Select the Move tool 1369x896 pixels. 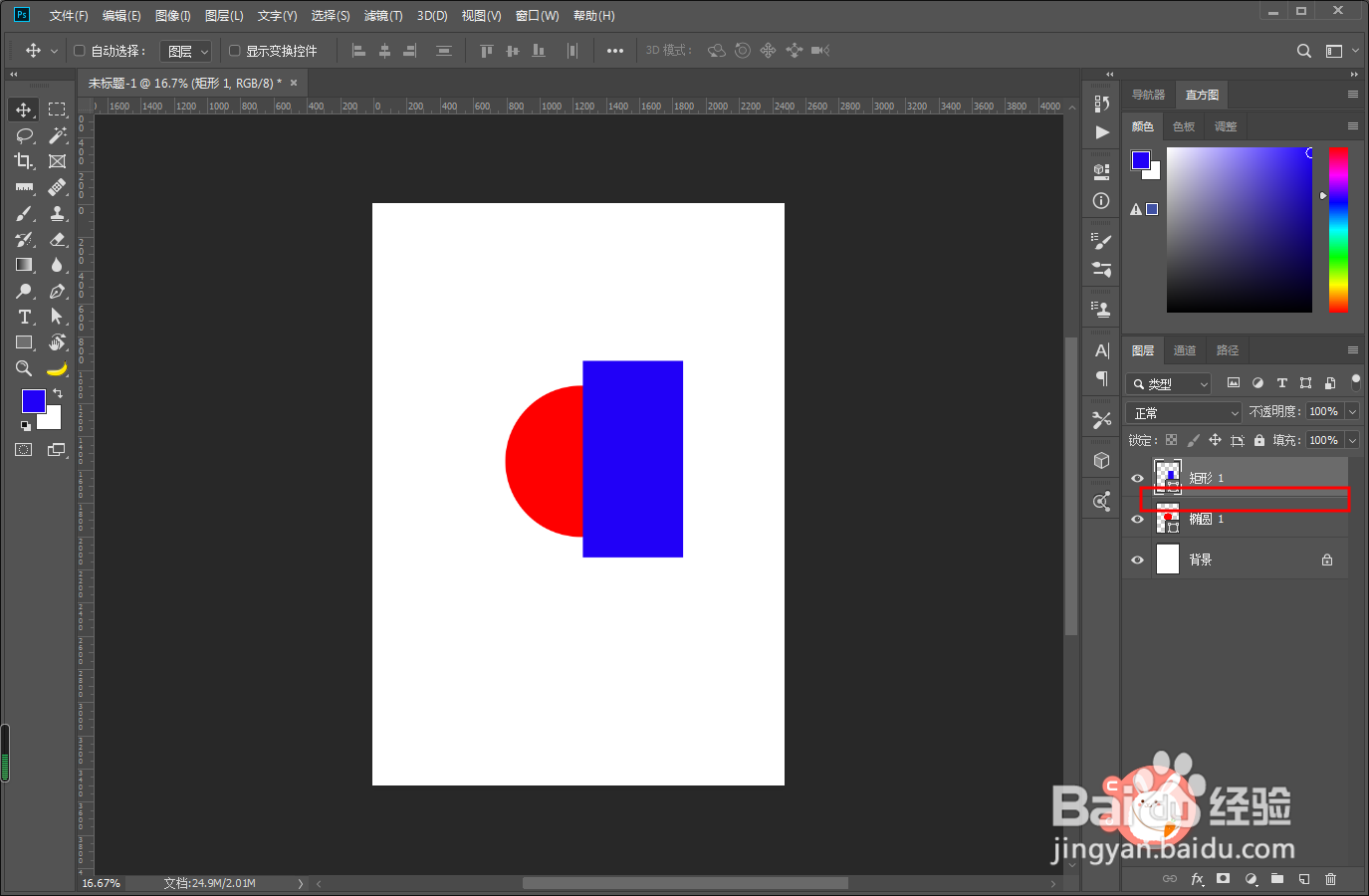point(24,110)
